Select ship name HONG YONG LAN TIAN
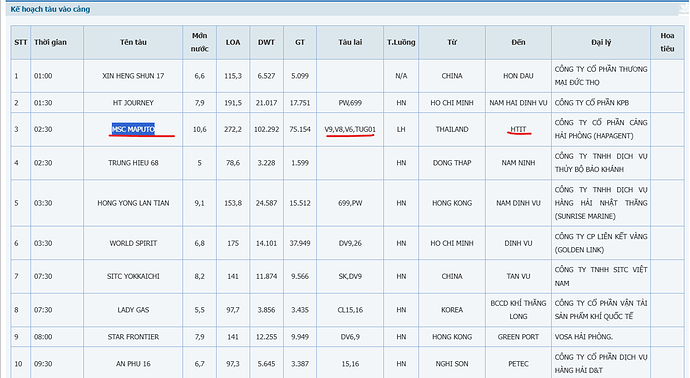Viewport: 690px width, 378px height. (x=133, y=203)
